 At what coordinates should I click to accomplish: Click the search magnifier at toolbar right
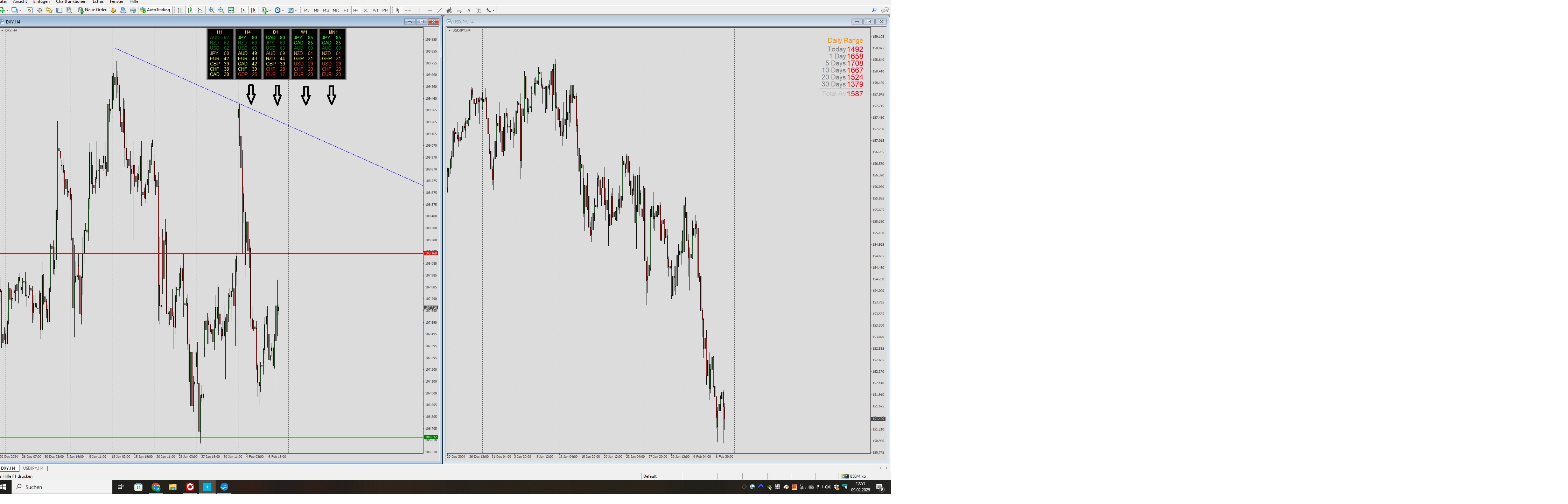pos(875,10)
